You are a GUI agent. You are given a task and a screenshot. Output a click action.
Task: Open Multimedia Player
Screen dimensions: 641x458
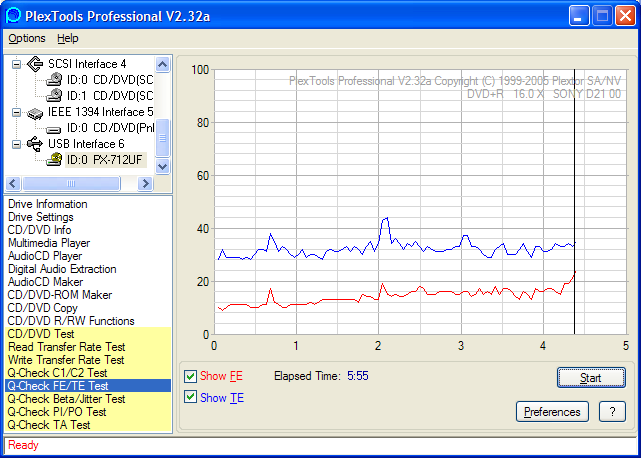[49, 243]
